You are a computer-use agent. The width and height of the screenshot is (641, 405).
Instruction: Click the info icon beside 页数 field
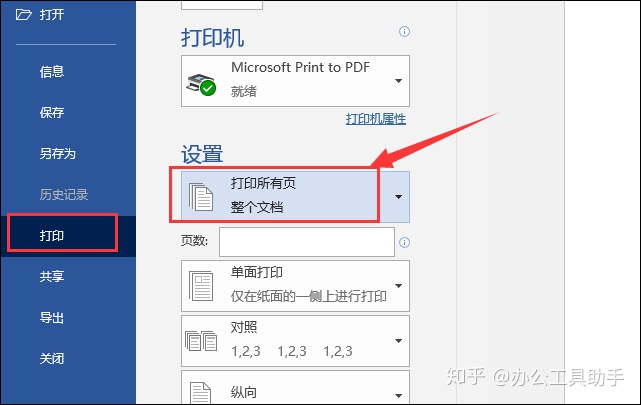point(404,242)
